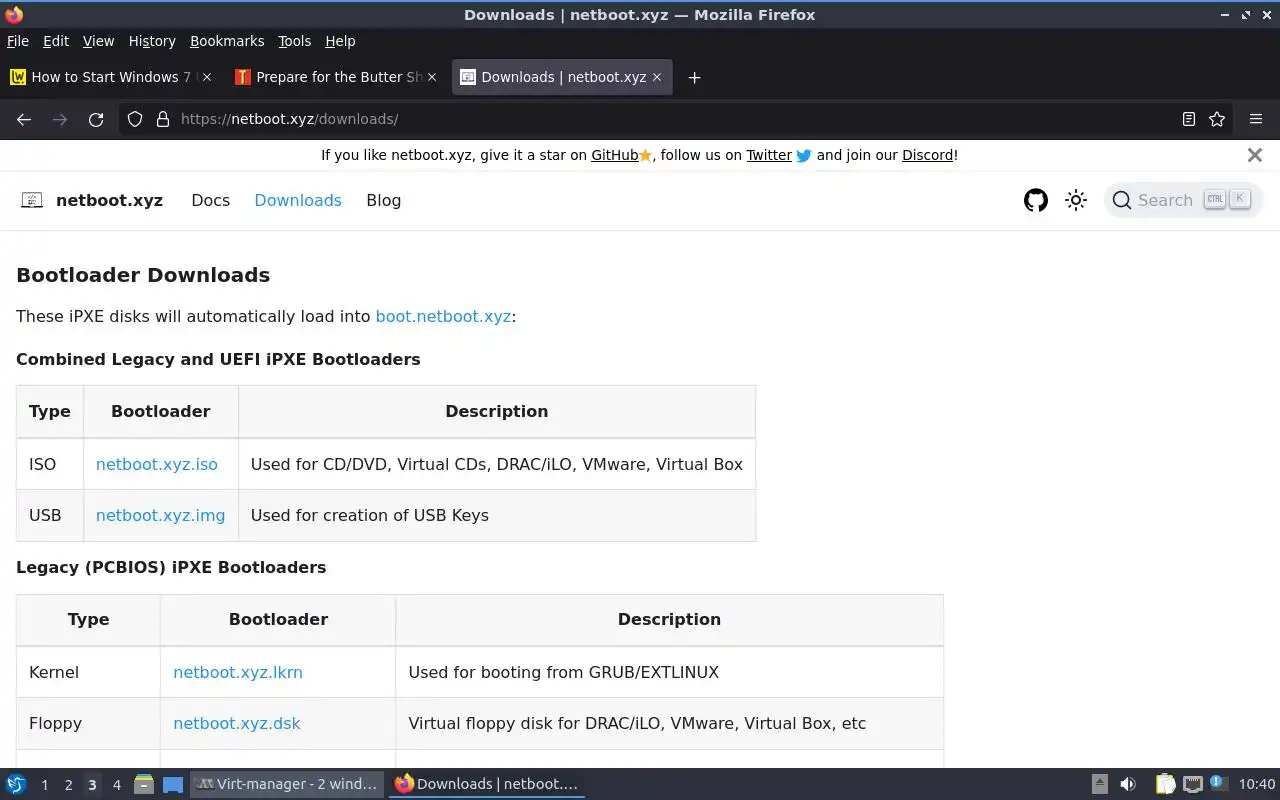Show site security info via padlock icon
This screenshot has width=1280, height=800.
click(163, 119)
